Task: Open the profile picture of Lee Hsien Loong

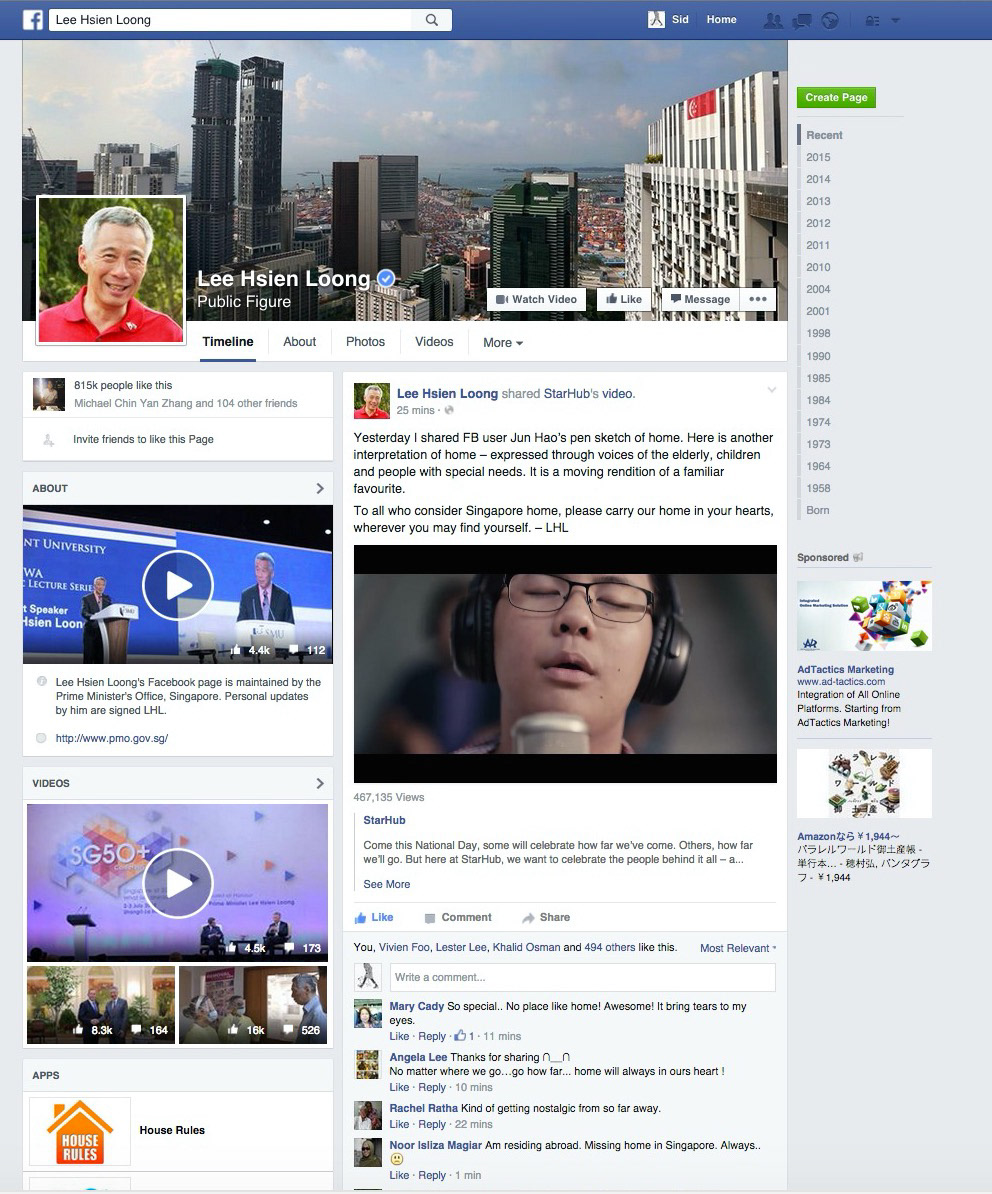Action: pyautogui.click(x=111, y=270)
